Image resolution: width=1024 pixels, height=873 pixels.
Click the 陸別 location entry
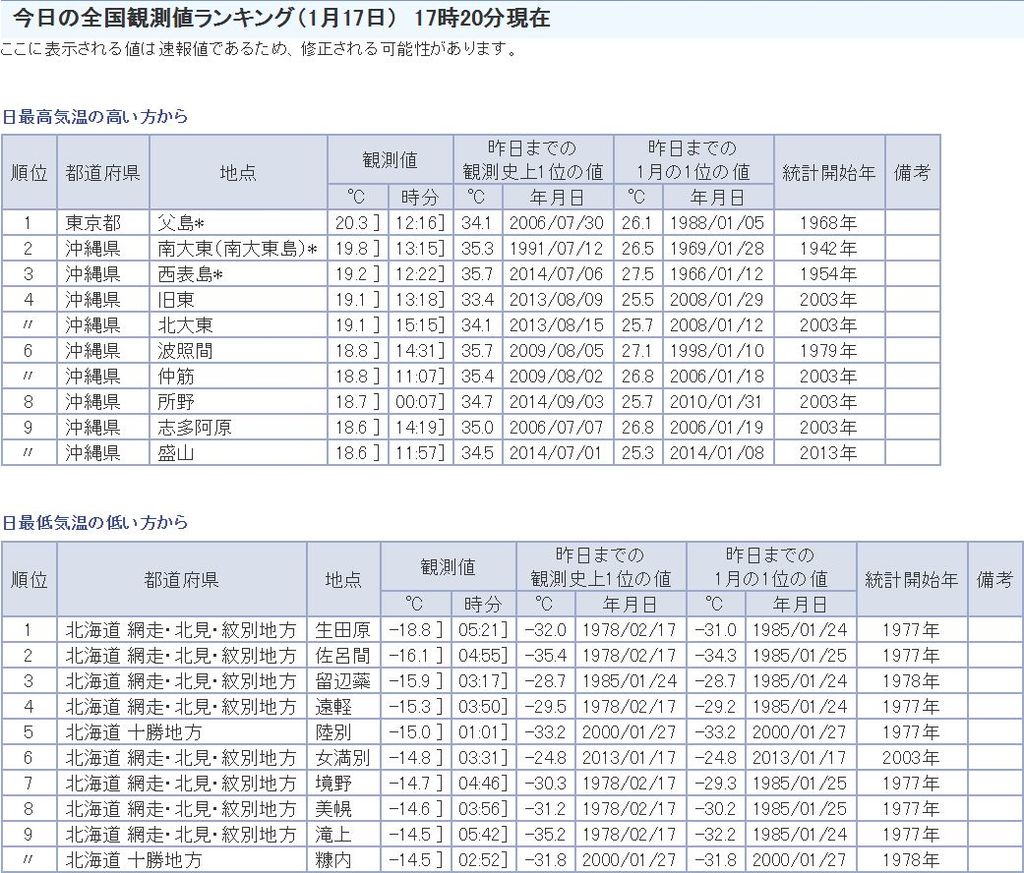click(x=333, y=732)
